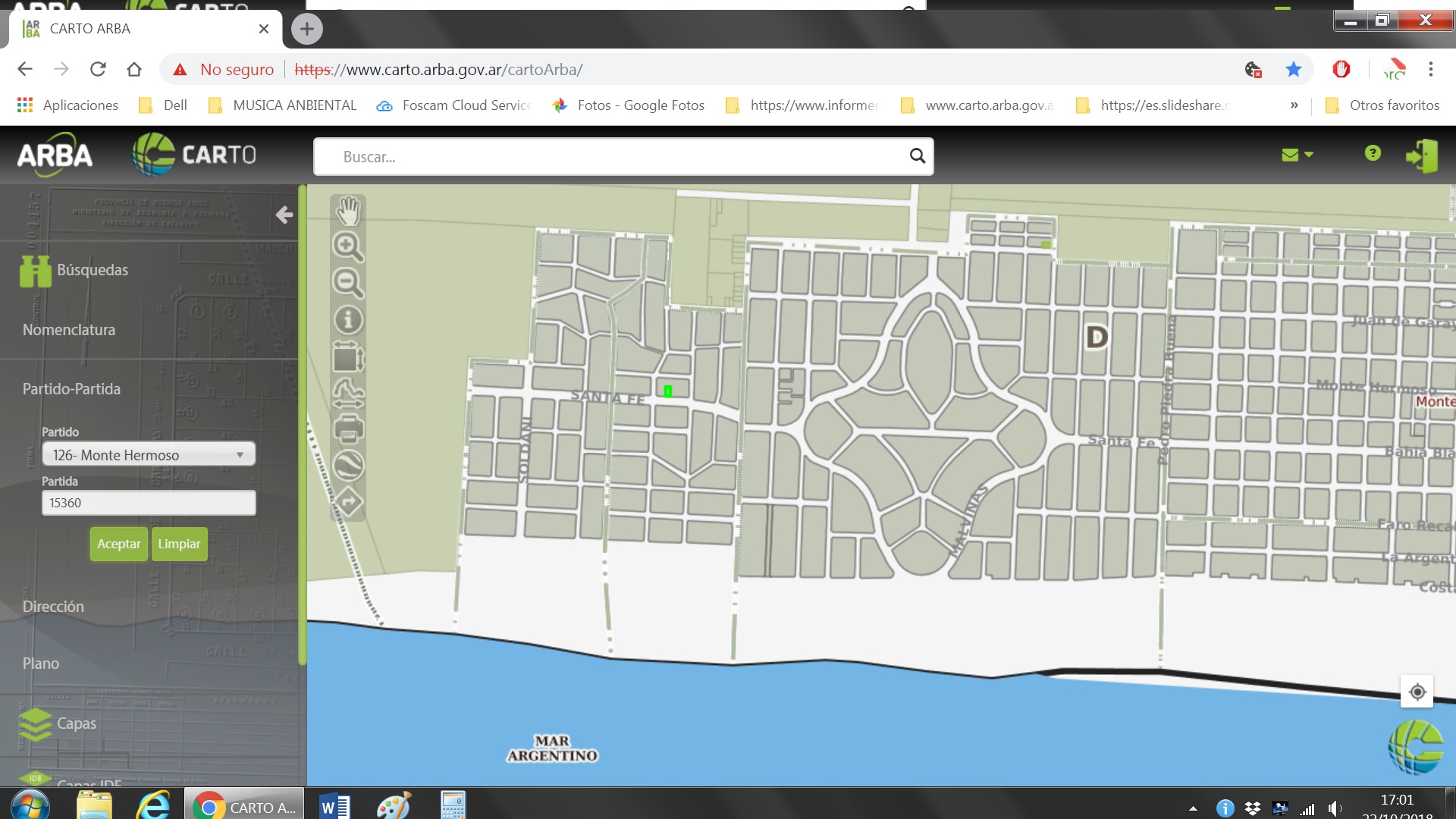
Task: Expand the Nomenclatura search section
Action: click(x=69, y=330)
